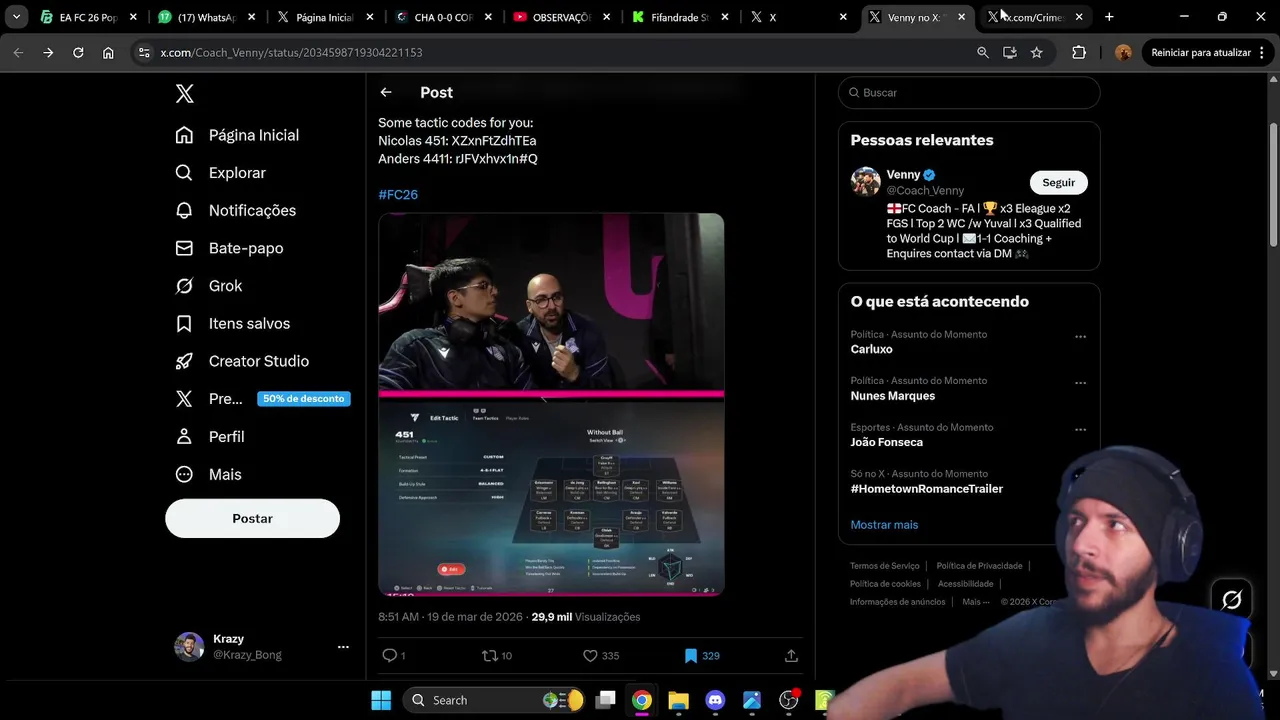The width and height of the screenshot is (1280, 720).
Task: Click the browser back arrow
Action: tap(18, 52)
